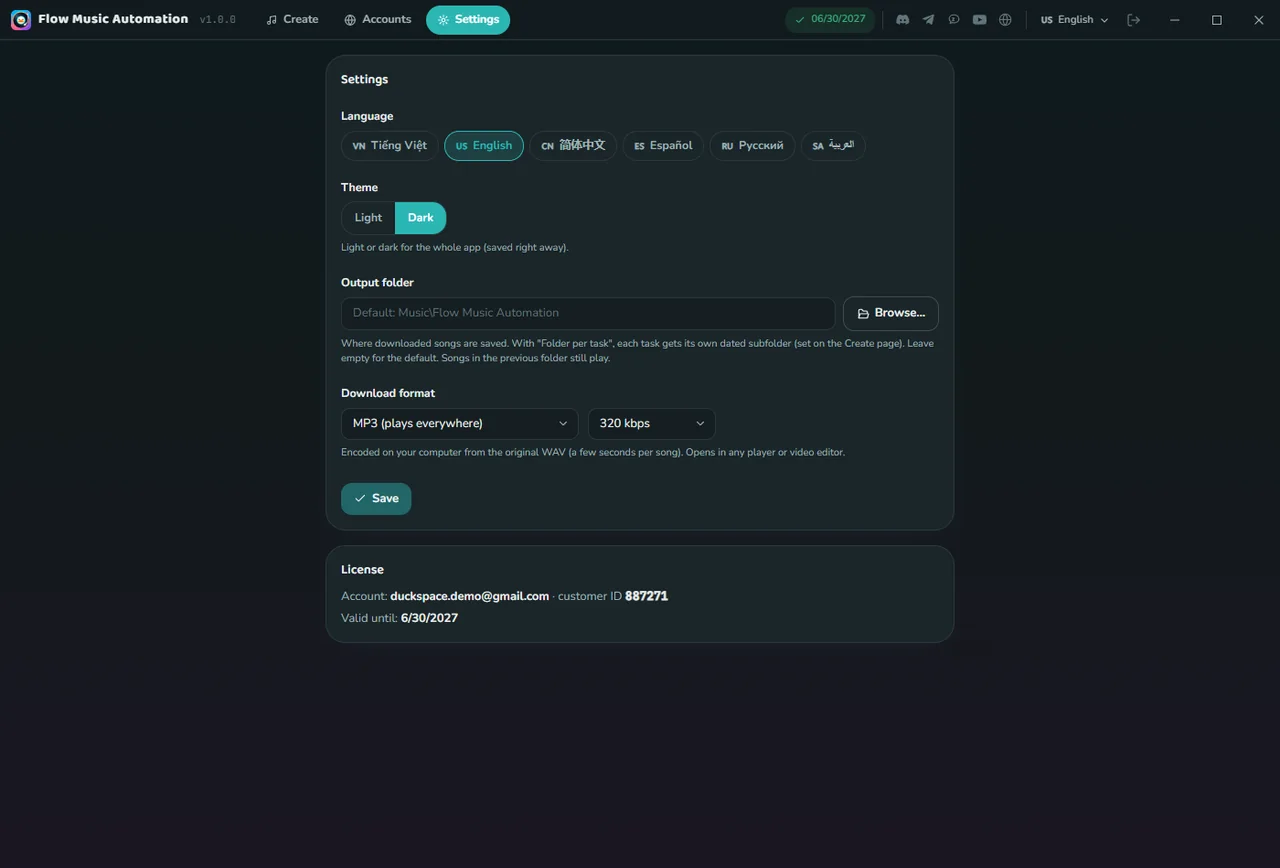Screen dimensions: 1280x868
Task: Open the 320 kbps bitrate dropdown
Action: pyautogui.click(x=651, y=424)
